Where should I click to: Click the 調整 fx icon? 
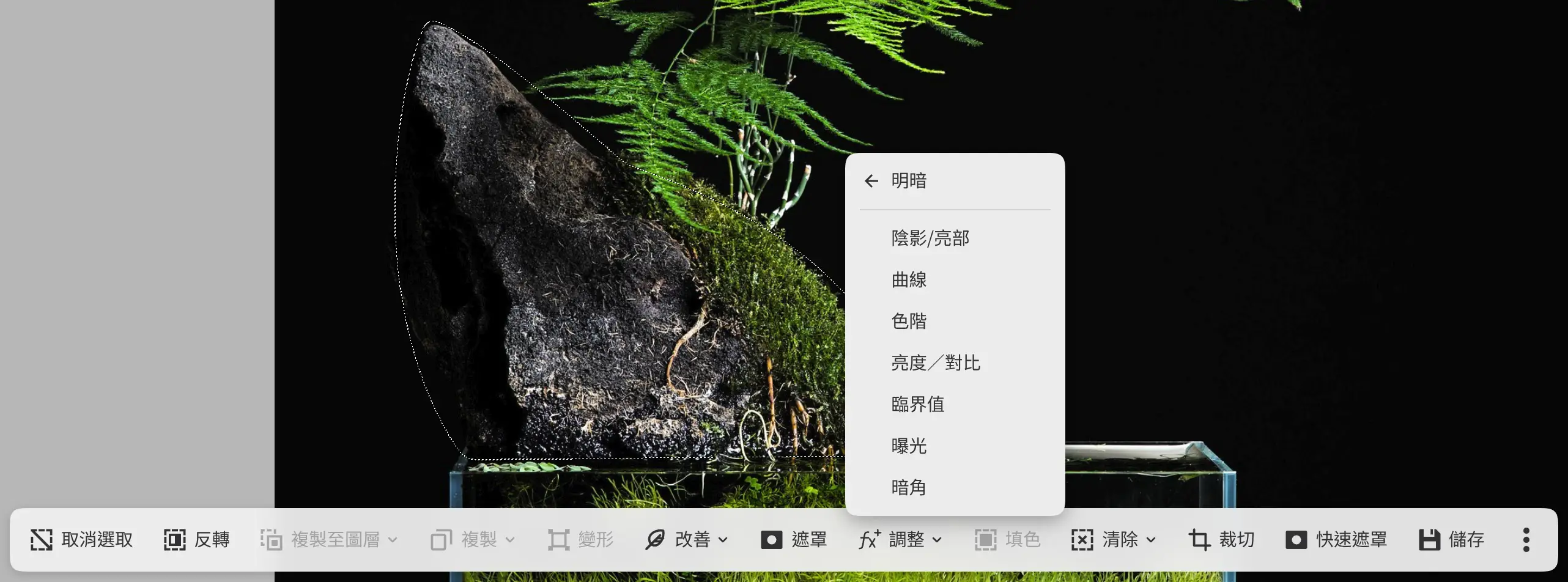[870, 540]
